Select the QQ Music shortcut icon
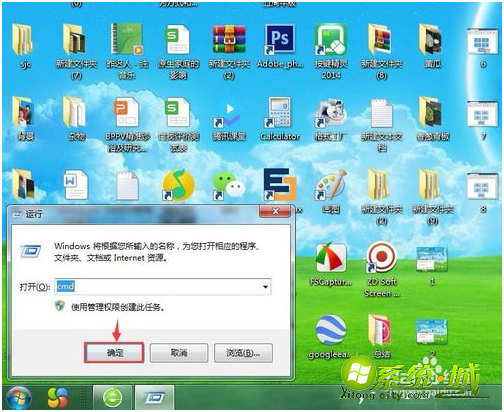This screenshot has width=504, height=412. click(x=178, y=185)
